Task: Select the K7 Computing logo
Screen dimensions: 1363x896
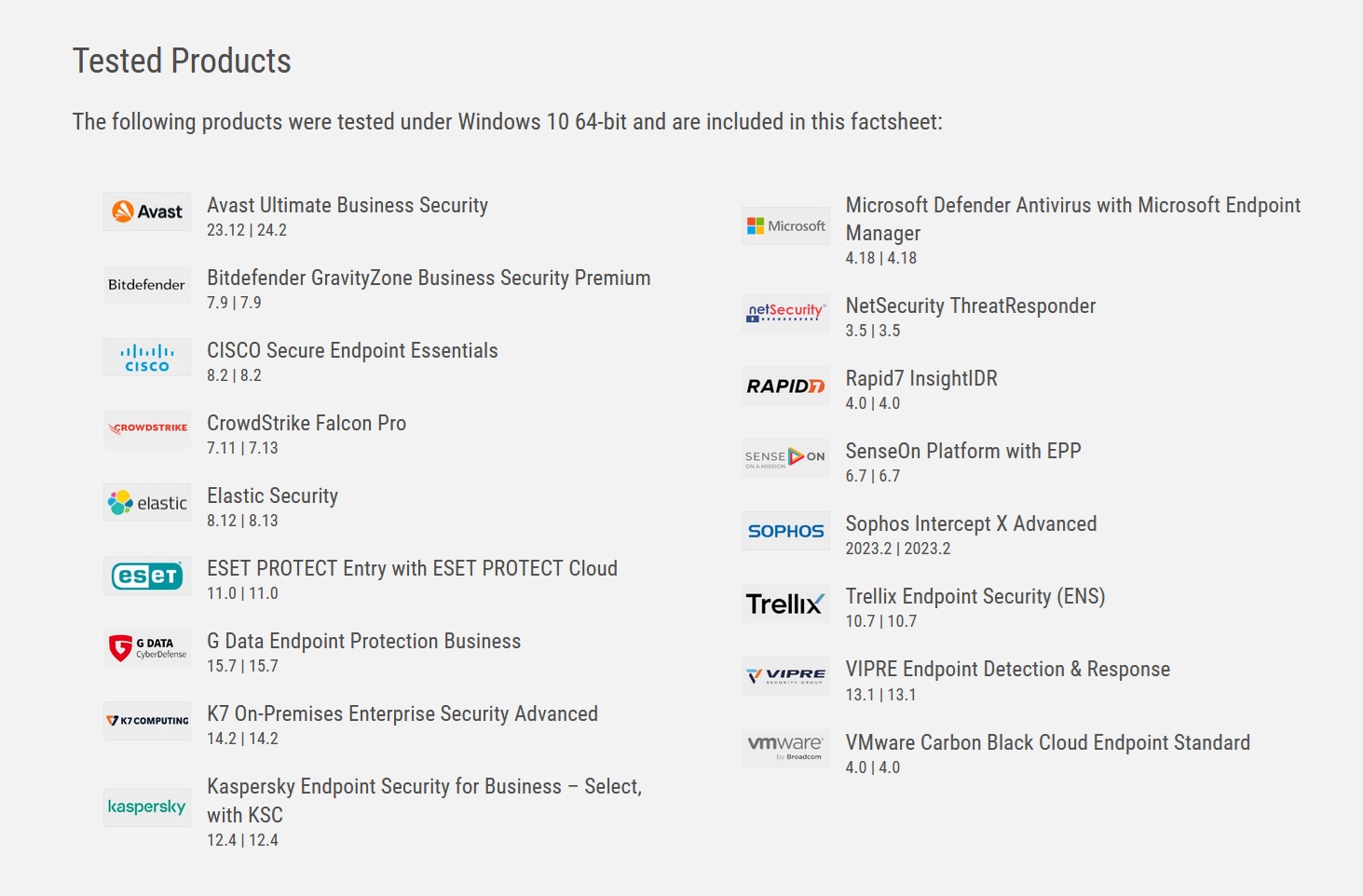Action: tap(147, 721)
